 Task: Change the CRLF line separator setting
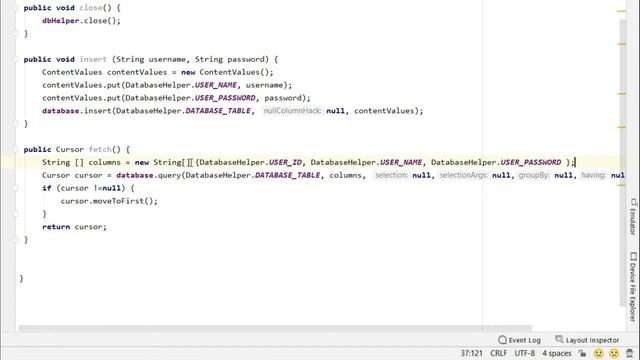498,353
